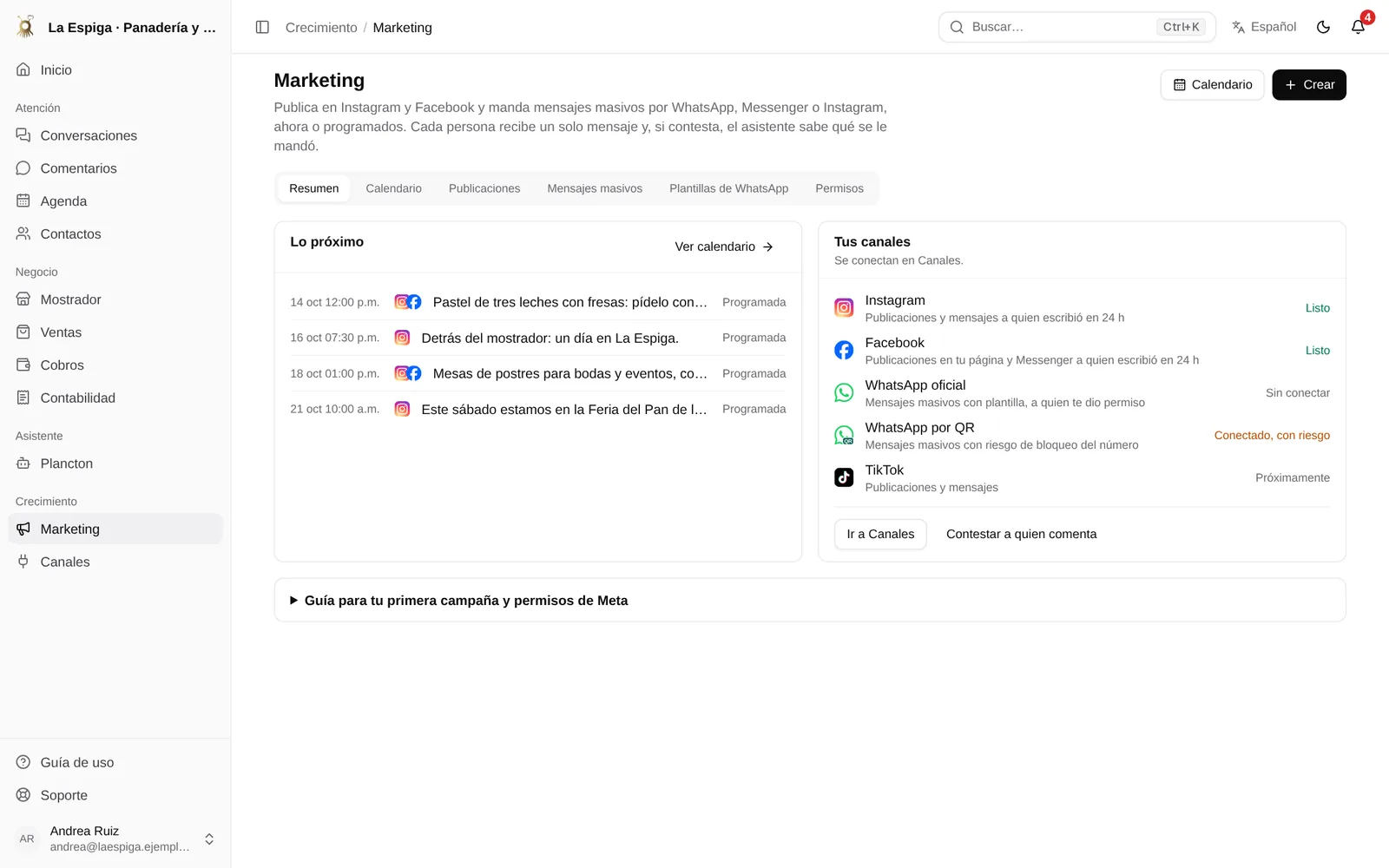Switch to dark mode moon icon
Image resolution: width=1389 pixels, height=868 pixels.
tap(1323, 27)
